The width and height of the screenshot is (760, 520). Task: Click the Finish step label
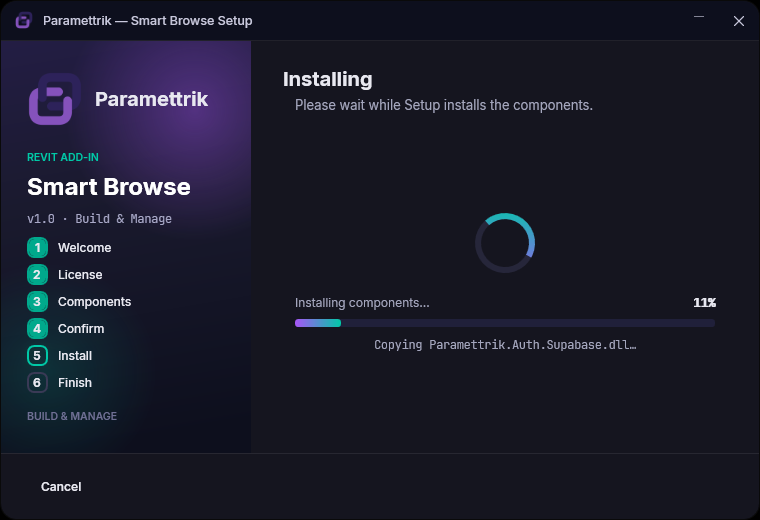pos(75,382)
